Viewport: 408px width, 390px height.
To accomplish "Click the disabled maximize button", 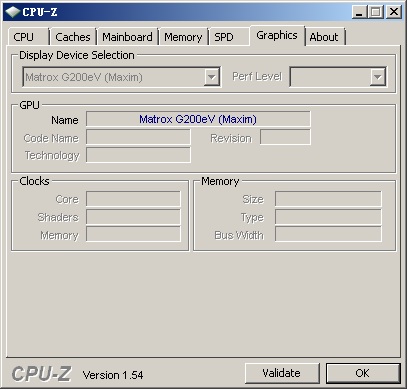I will [x=376, y=12].
